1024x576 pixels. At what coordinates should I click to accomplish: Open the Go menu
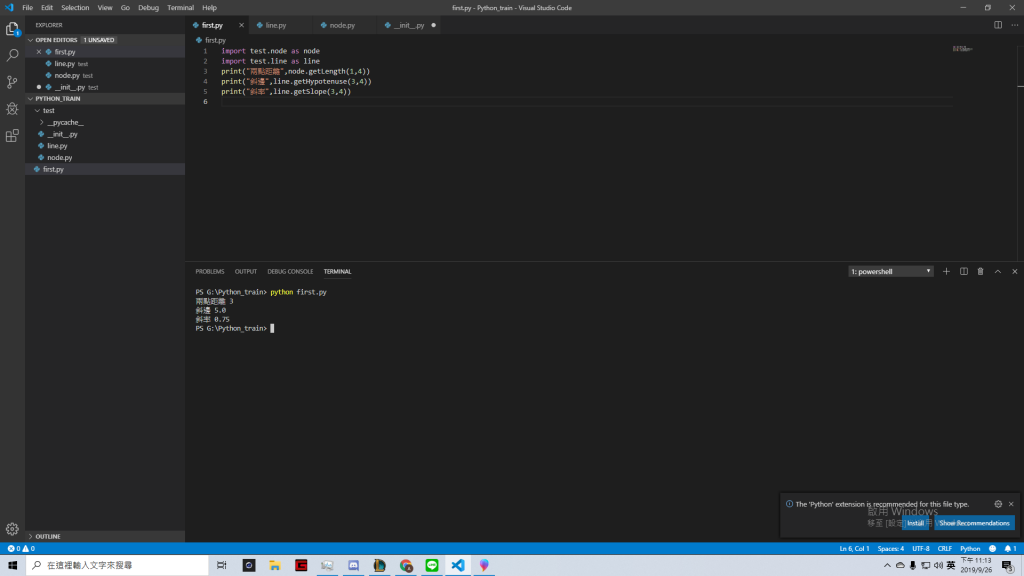125,8
